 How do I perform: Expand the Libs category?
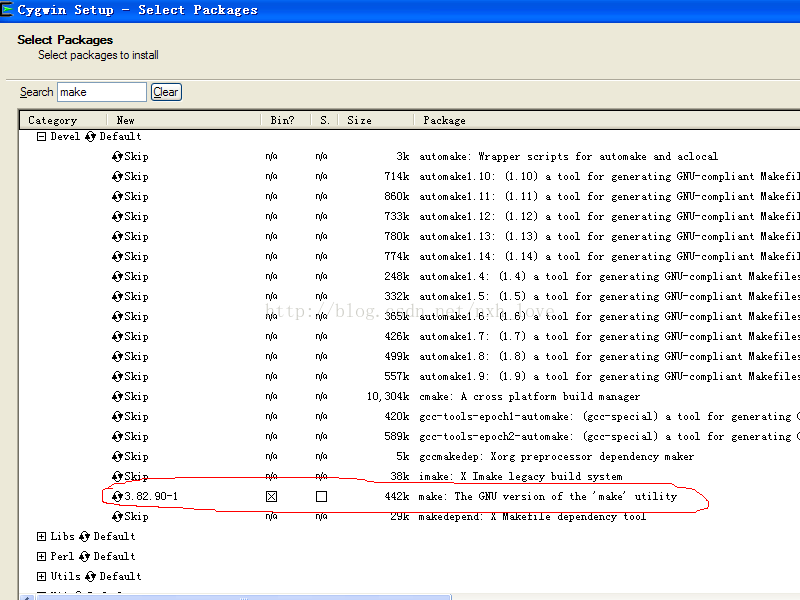tap(41, 537)
